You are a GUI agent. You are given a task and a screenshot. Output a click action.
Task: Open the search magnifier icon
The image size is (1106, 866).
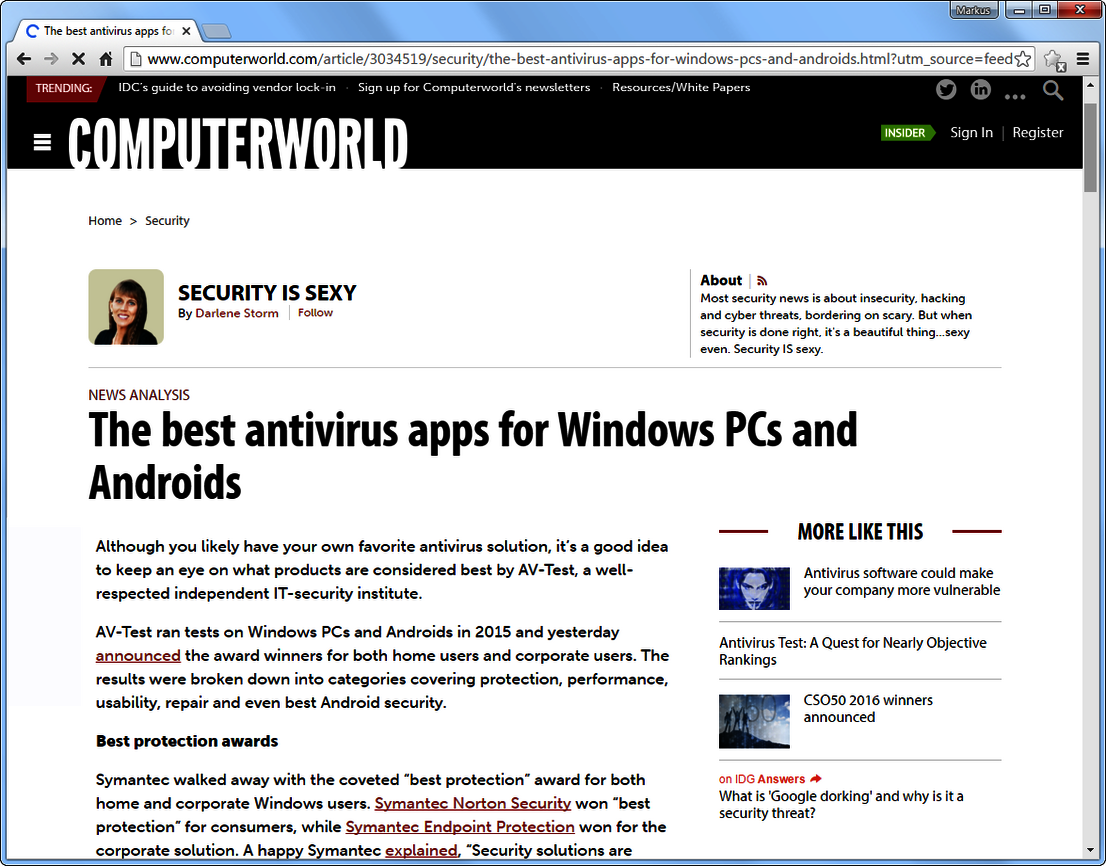click(1053, 91)
